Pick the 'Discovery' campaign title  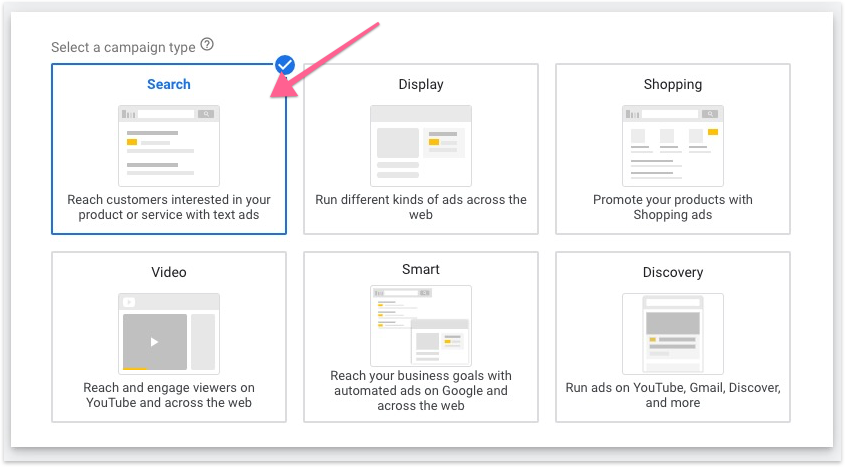672,272
